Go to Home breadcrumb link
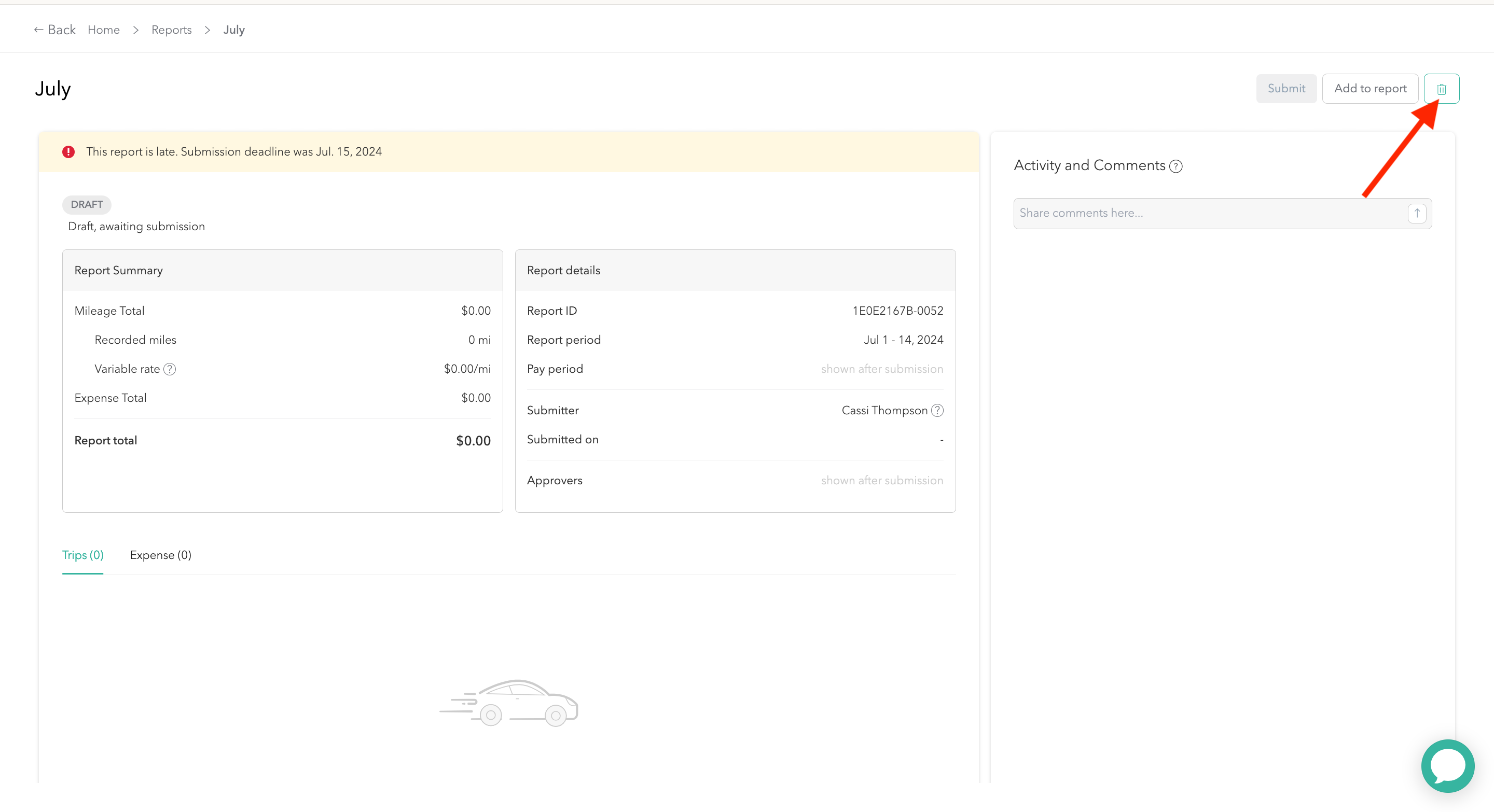Viewport: 1494px width, 812px height. (x=104, y=30)
